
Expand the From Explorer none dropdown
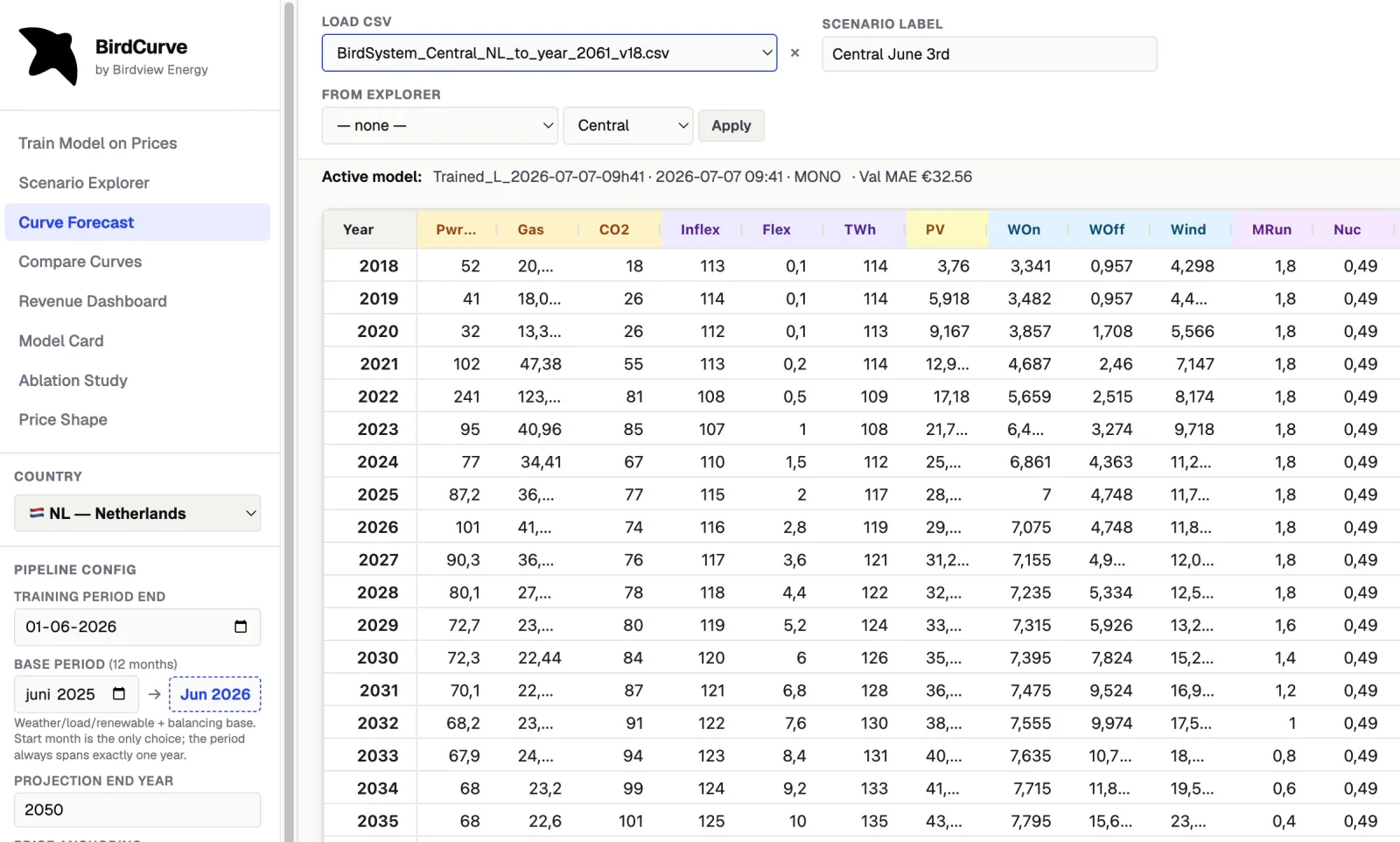440,125
